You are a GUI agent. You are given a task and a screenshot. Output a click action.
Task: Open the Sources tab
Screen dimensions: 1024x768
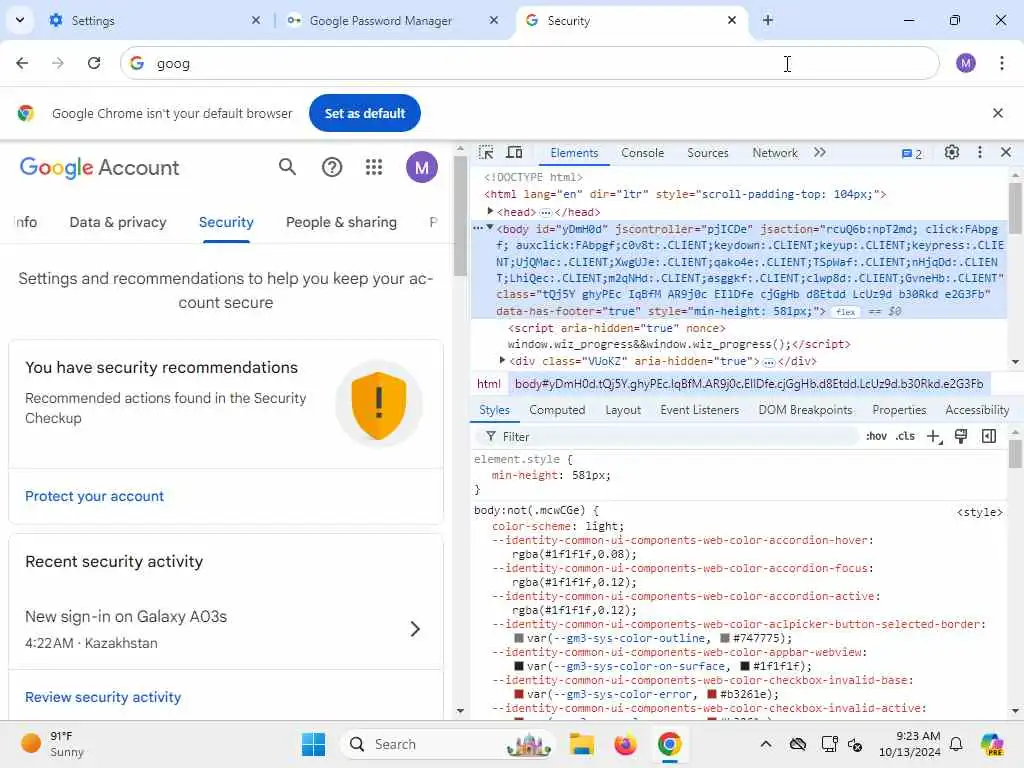click(x=707, y=153)
